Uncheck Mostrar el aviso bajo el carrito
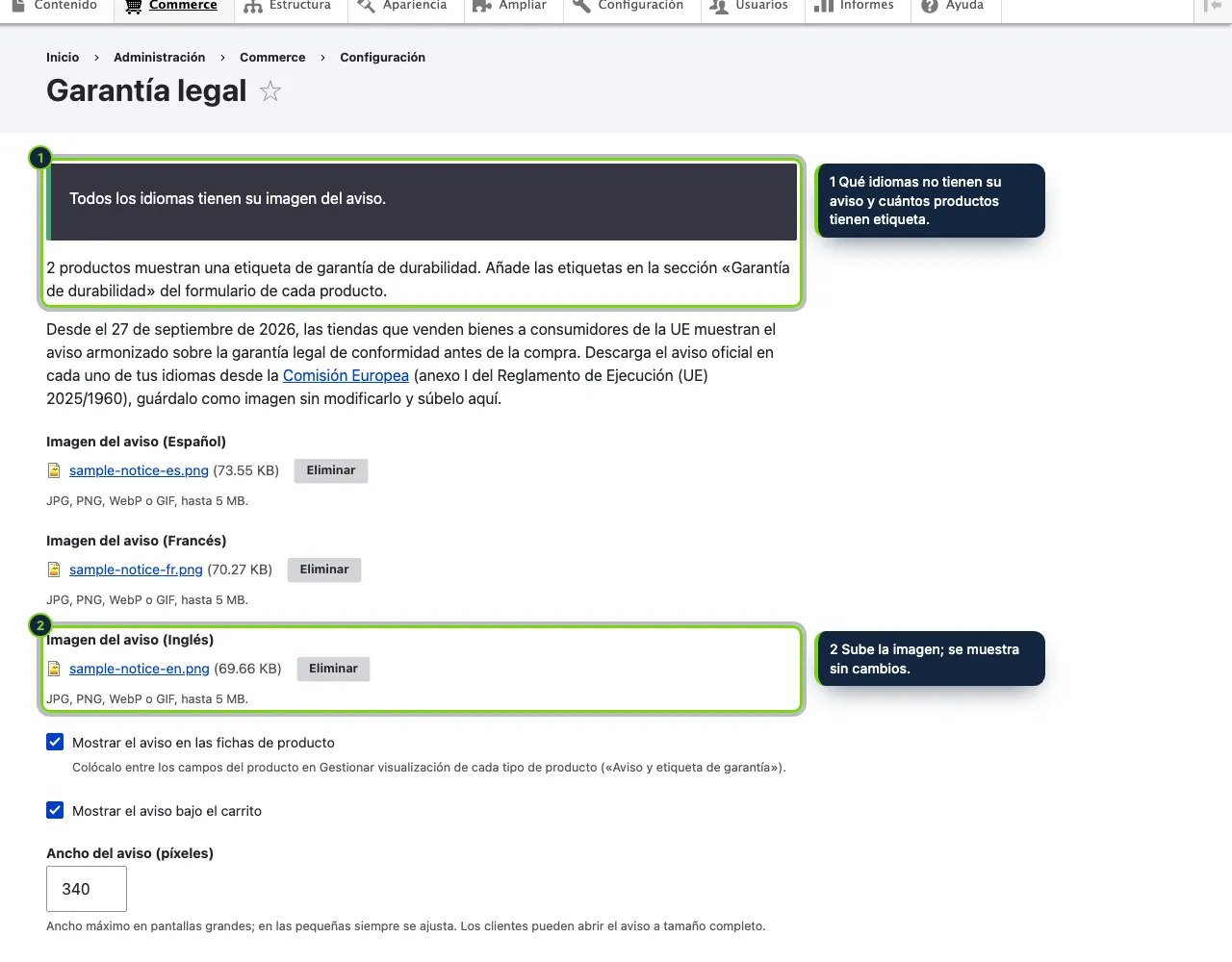1232x962 pixels. click(x=55, y=810)
